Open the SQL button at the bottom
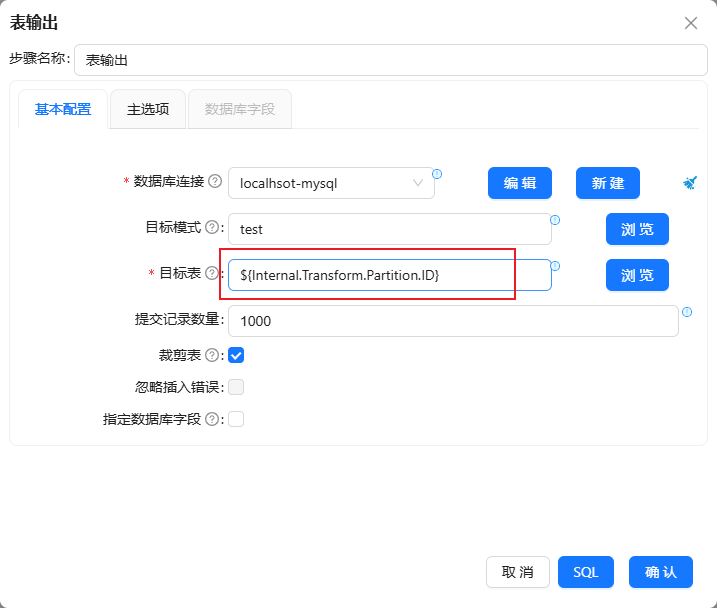The image size is (717, 608). pos(586,572)
